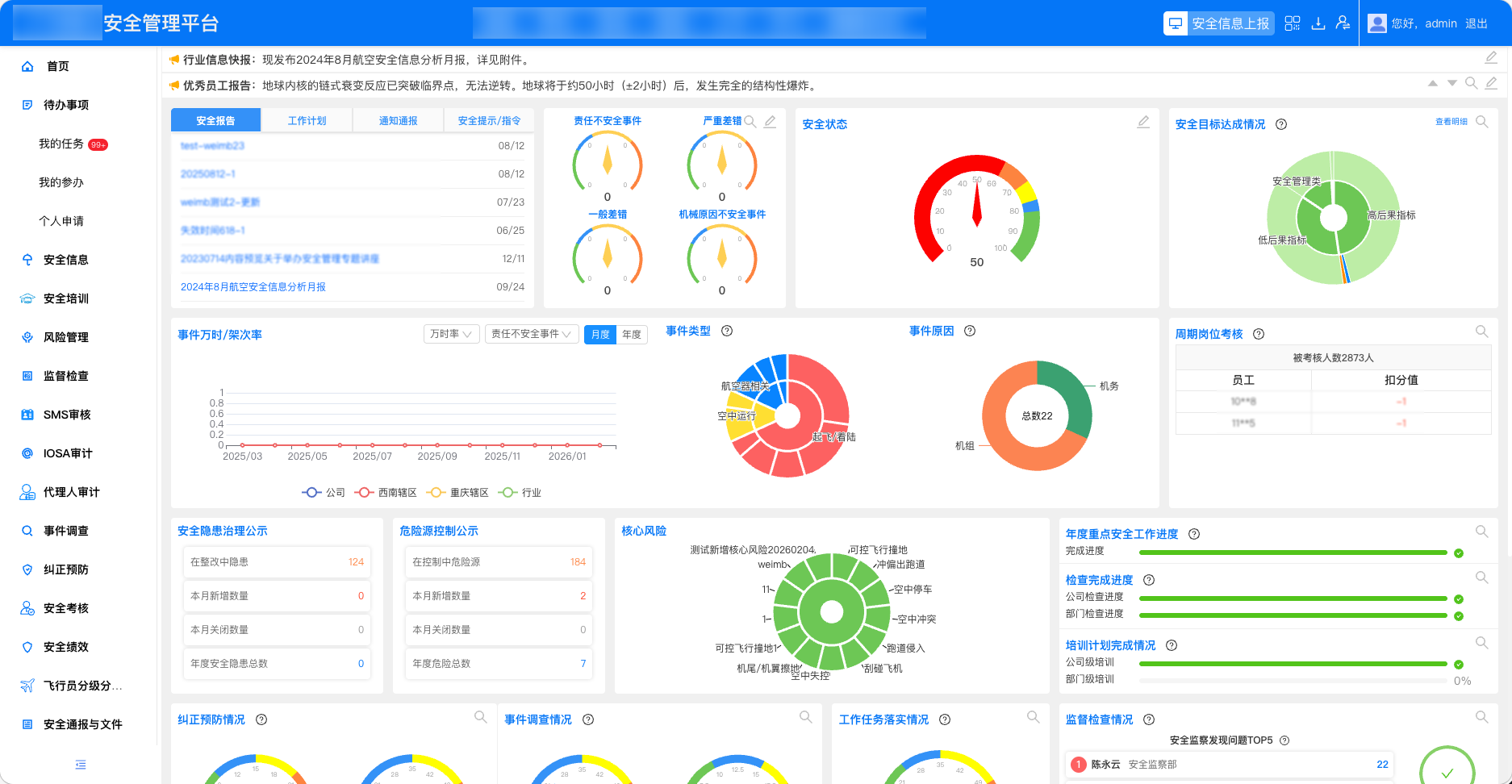Open the 责任不安全事件 filter dropdown
1512x784 pixels.
tap(531, 333)
